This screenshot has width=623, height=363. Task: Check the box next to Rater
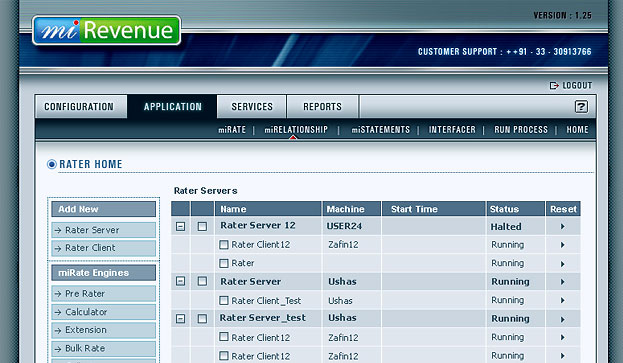pos(224,263)
